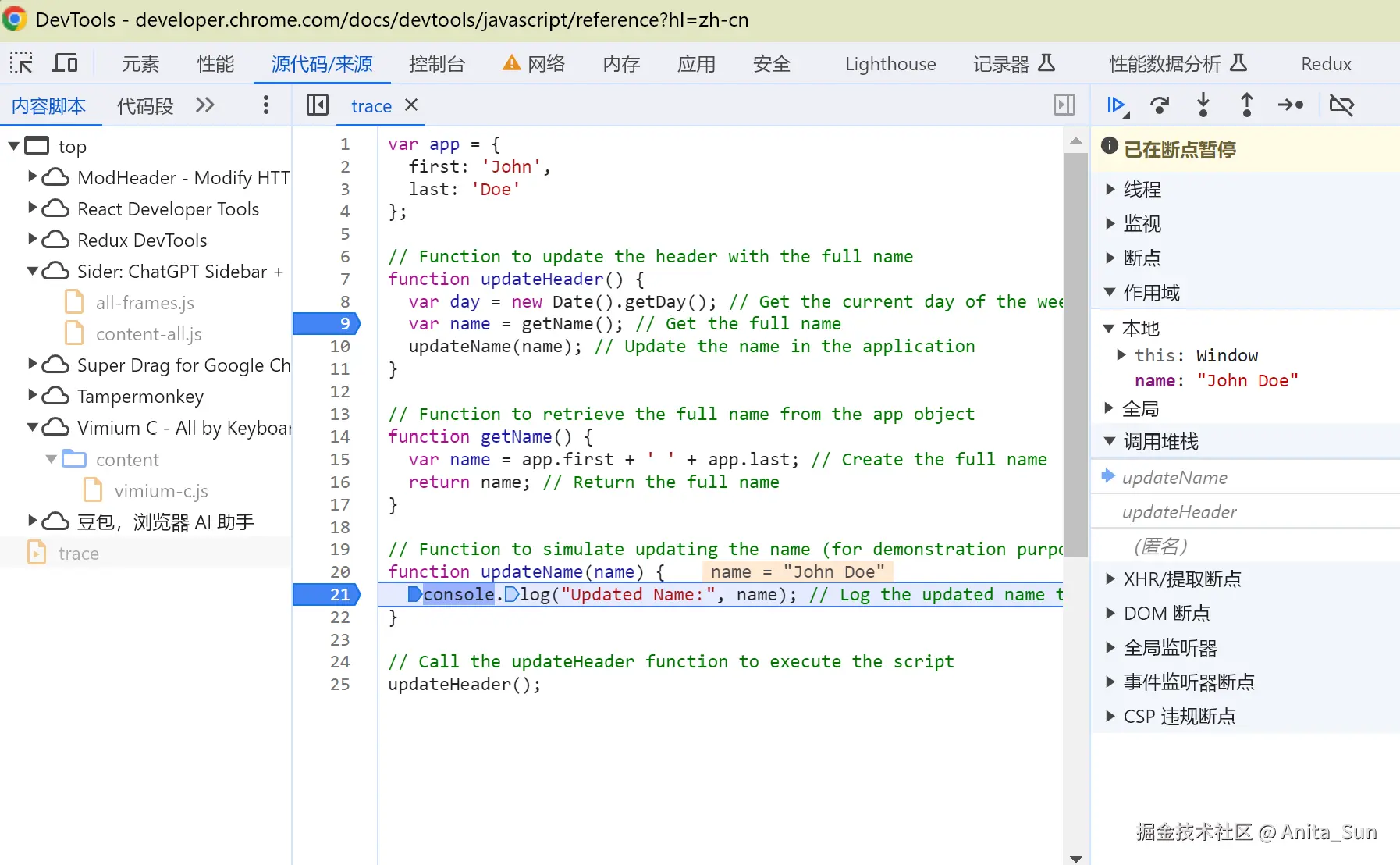Viewport: 1400px width, 865px height.
Task: Switch to the 元素 (Elements) tab
Action: (140, 64)
